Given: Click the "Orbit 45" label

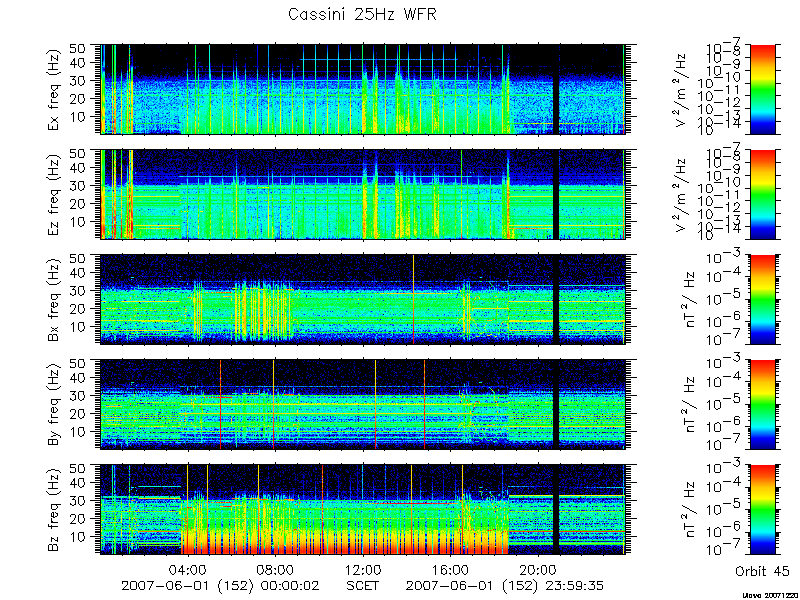Looking at the screenshot, I should (762, 571).
